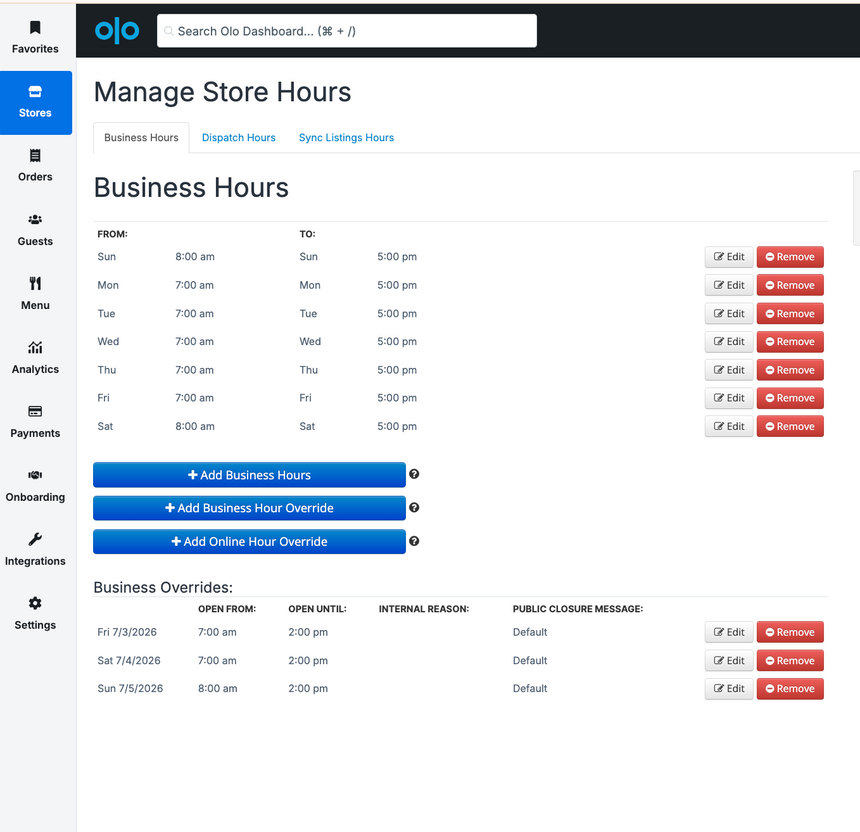Click help icon beside Add Business Hours
Image resolution: width=860 pixels, height=832 pixels.
click(x=414, y=474)
